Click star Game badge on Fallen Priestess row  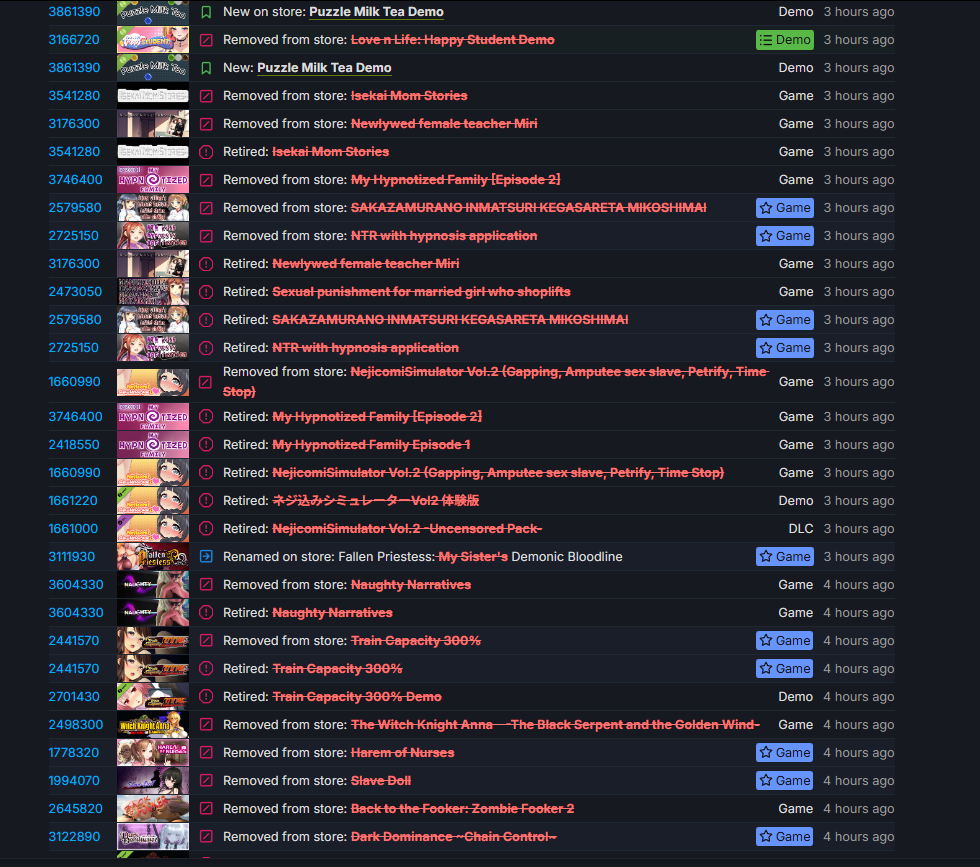tap(784, 557)
